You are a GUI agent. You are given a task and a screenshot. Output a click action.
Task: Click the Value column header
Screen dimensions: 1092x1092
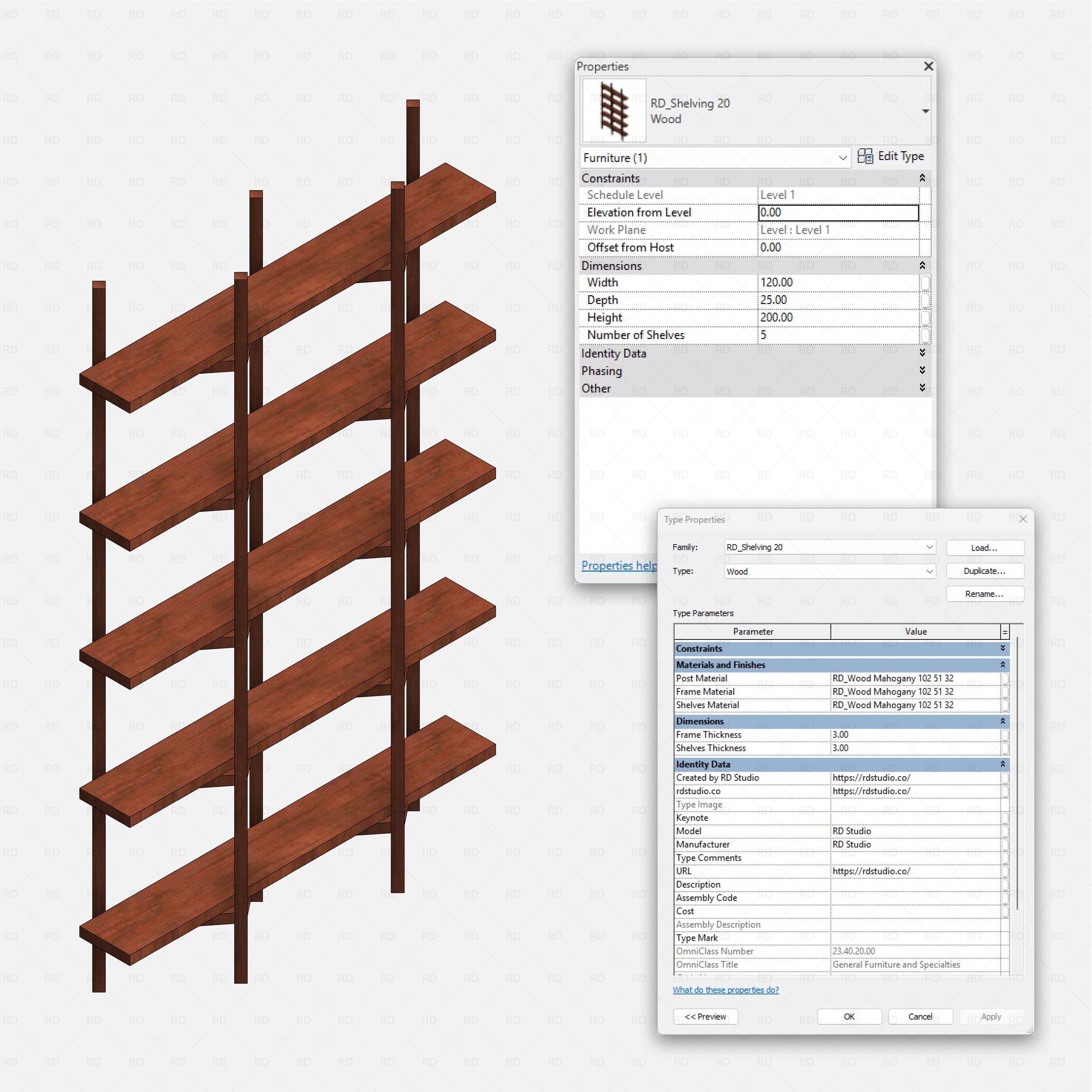point(916,631)
